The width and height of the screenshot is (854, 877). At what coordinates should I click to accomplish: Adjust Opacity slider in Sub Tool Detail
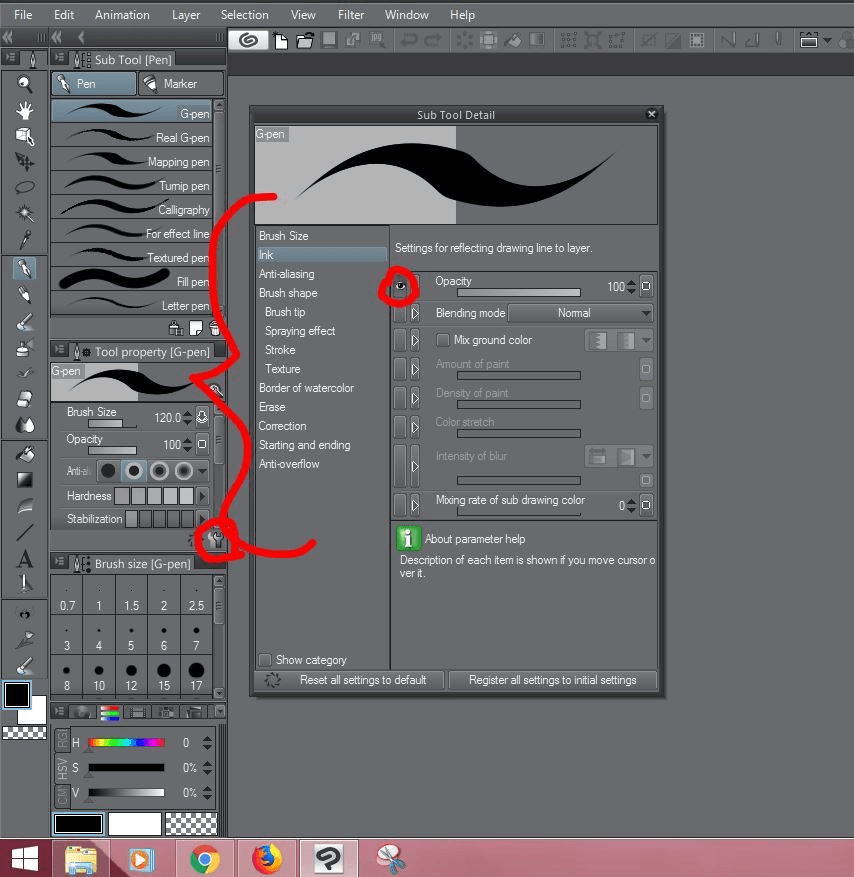[518, 293]
